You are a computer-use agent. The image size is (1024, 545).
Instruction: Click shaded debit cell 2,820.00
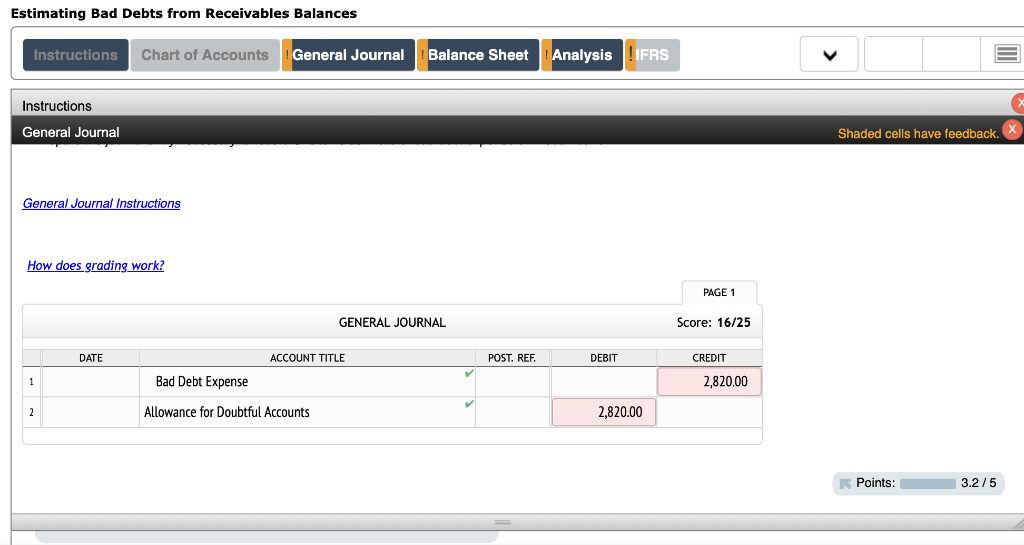coord(604,413)
